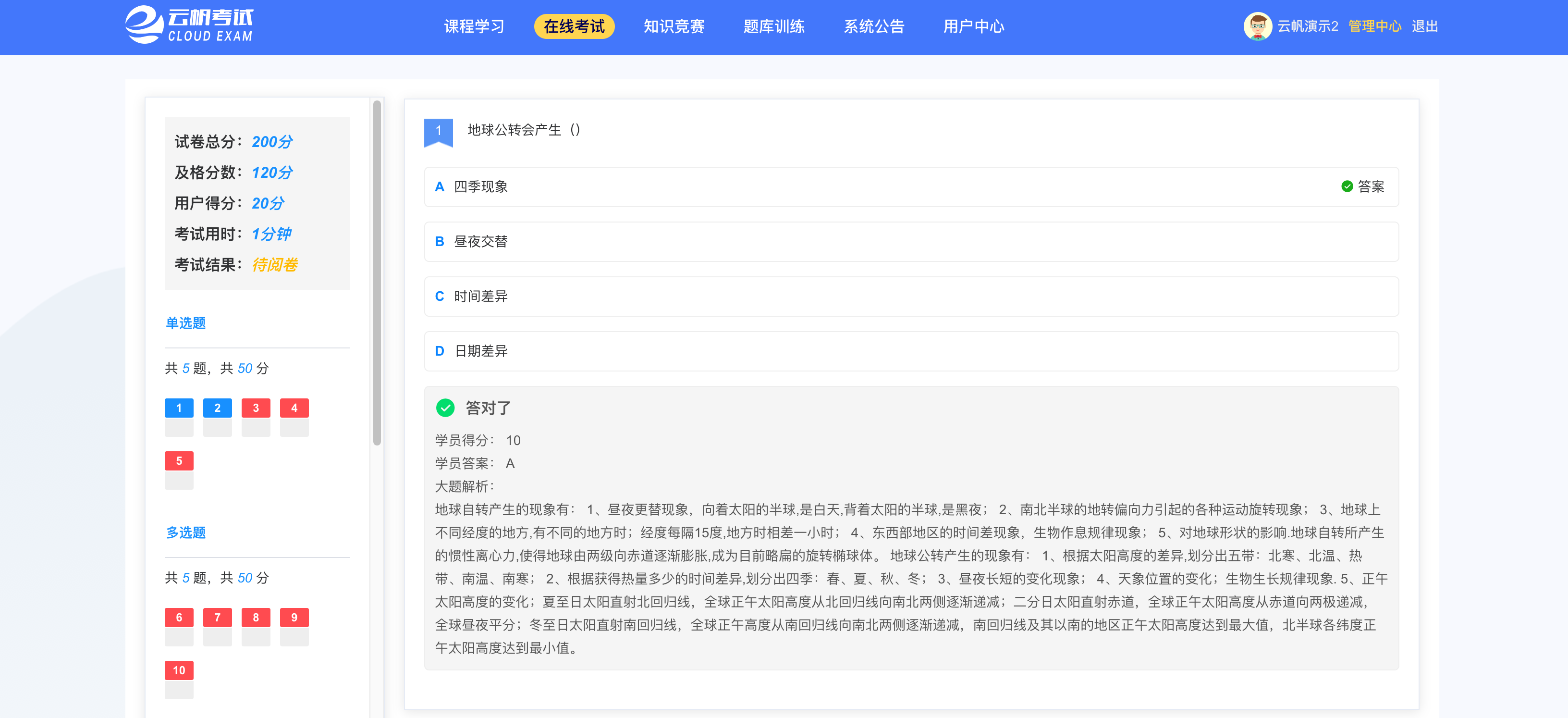Select option D 日期差异

pyautogui.click(x=911, y=351)
